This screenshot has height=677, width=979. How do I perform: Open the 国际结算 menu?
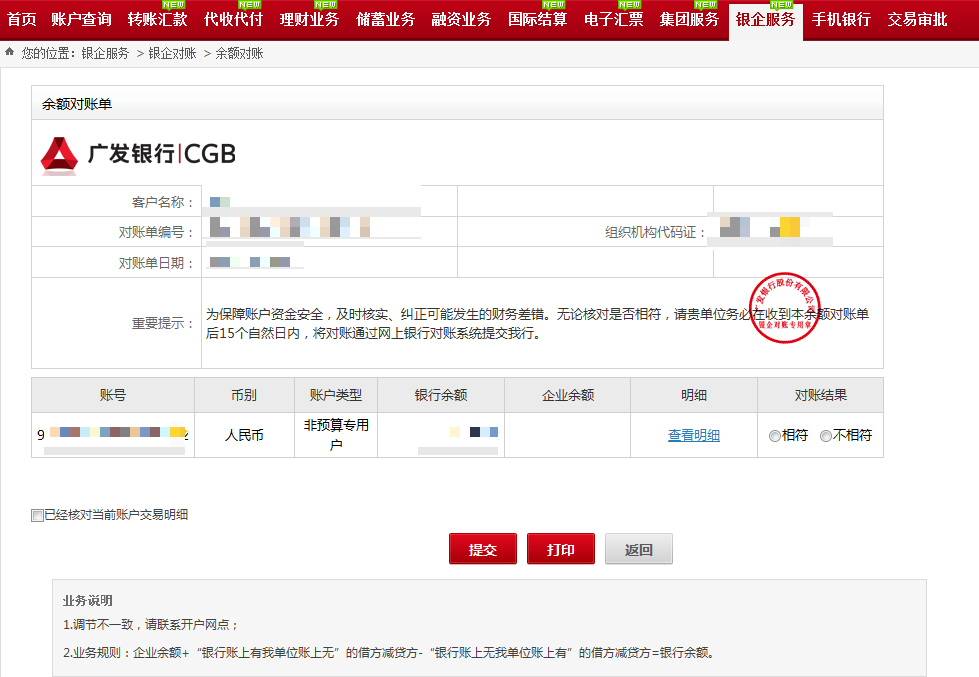[538, 19]
